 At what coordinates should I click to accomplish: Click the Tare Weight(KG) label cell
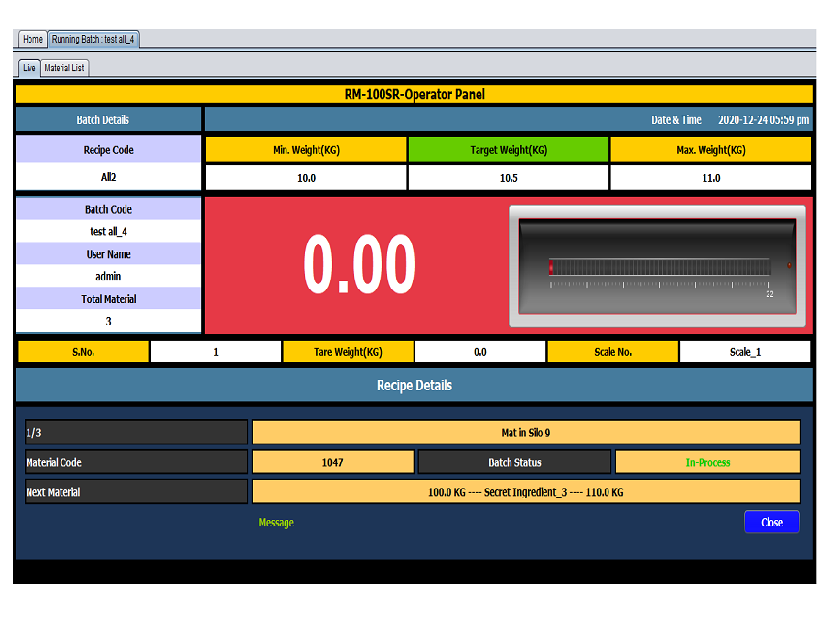click(x=348, y=351)
